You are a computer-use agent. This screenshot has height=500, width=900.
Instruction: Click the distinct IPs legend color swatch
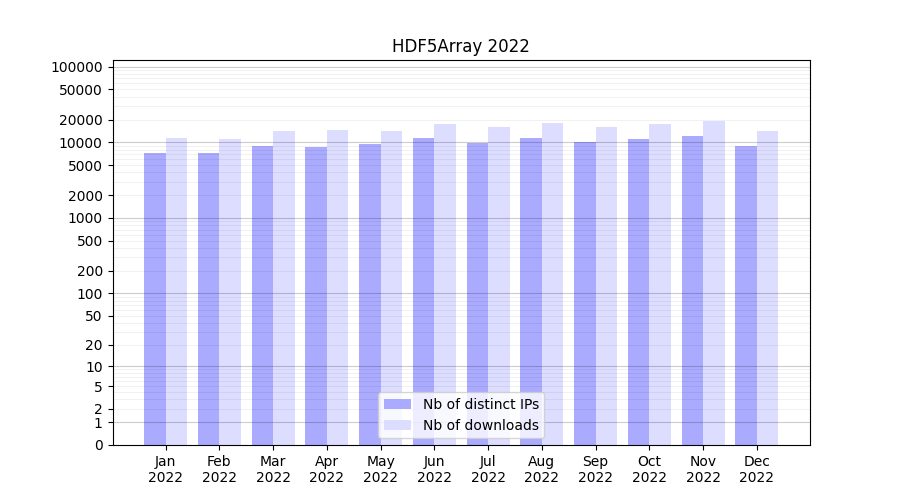click(x=397, y=404)
